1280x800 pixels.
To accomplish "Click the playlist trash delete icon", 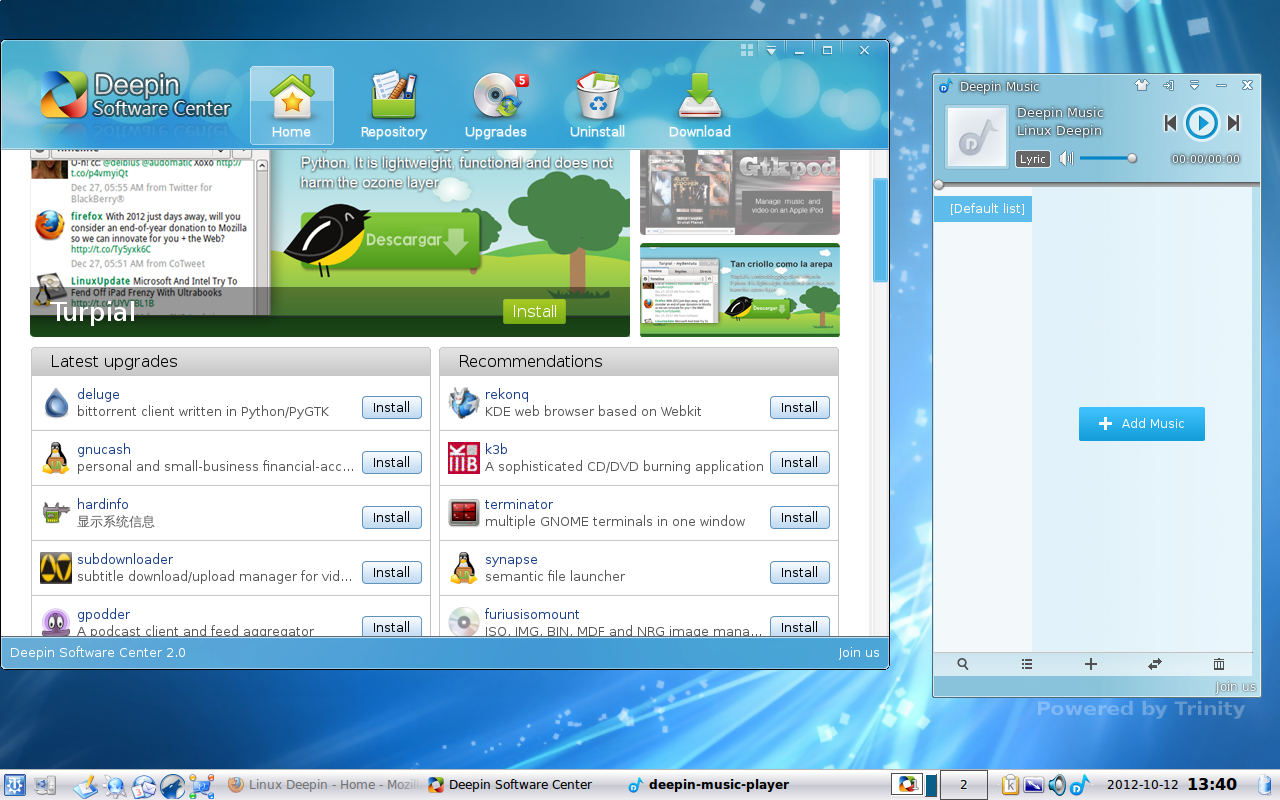I will coord(1219,664).
